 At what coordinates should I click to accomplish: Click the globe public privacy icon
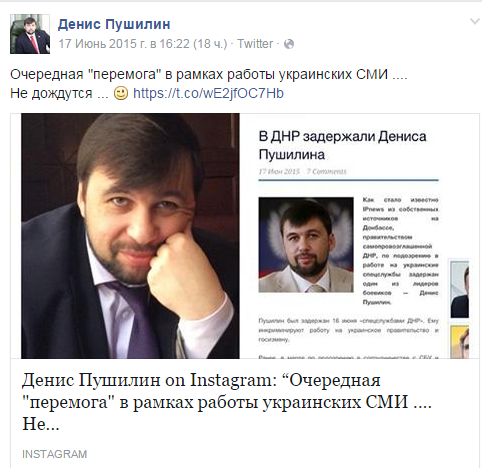[289, 44]
